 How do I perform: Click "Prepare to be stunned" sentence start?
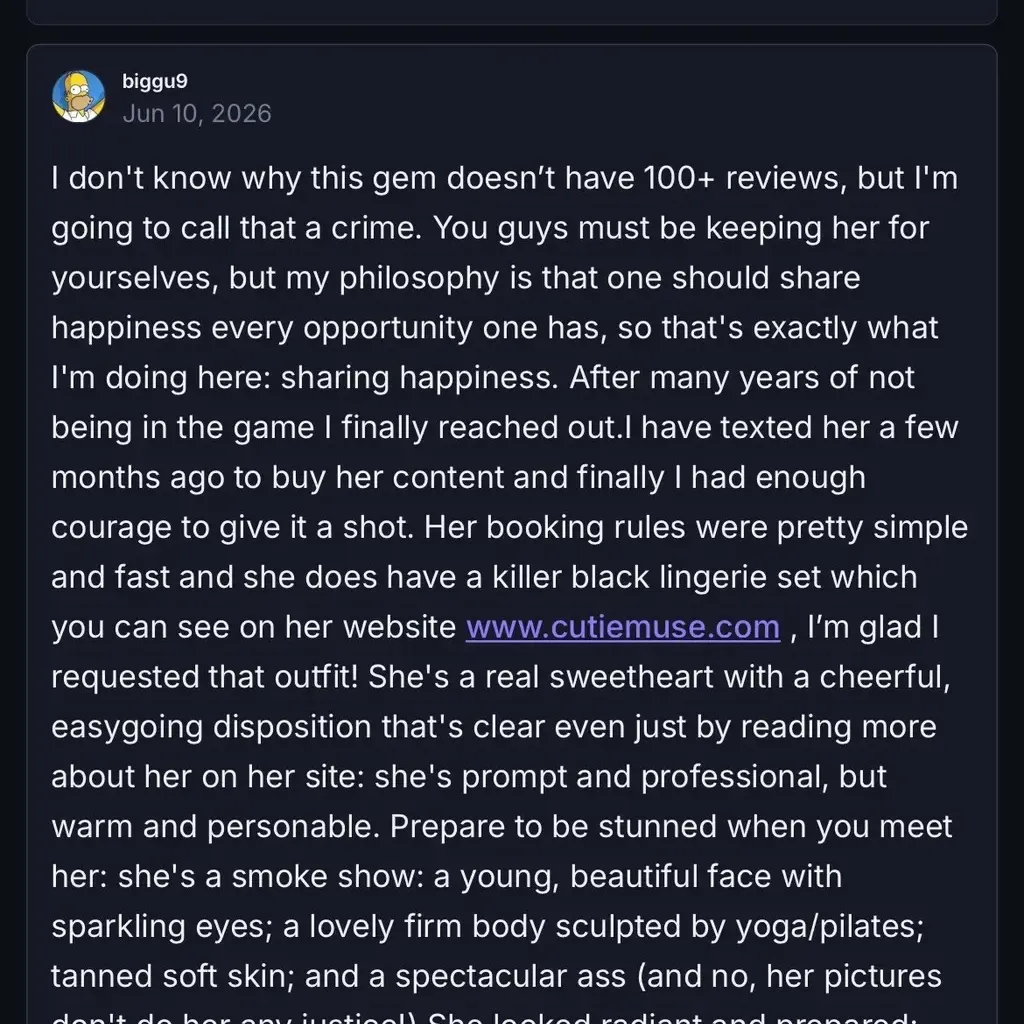click(554, 826)
